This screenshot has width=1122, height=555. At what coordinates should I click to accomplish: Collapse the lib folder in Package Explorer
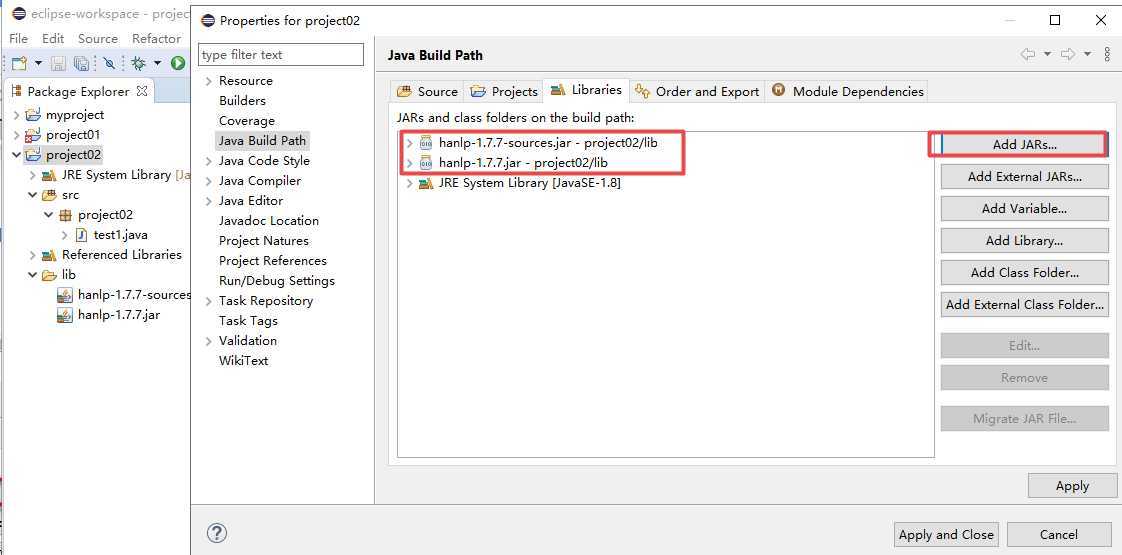[33, 275]
